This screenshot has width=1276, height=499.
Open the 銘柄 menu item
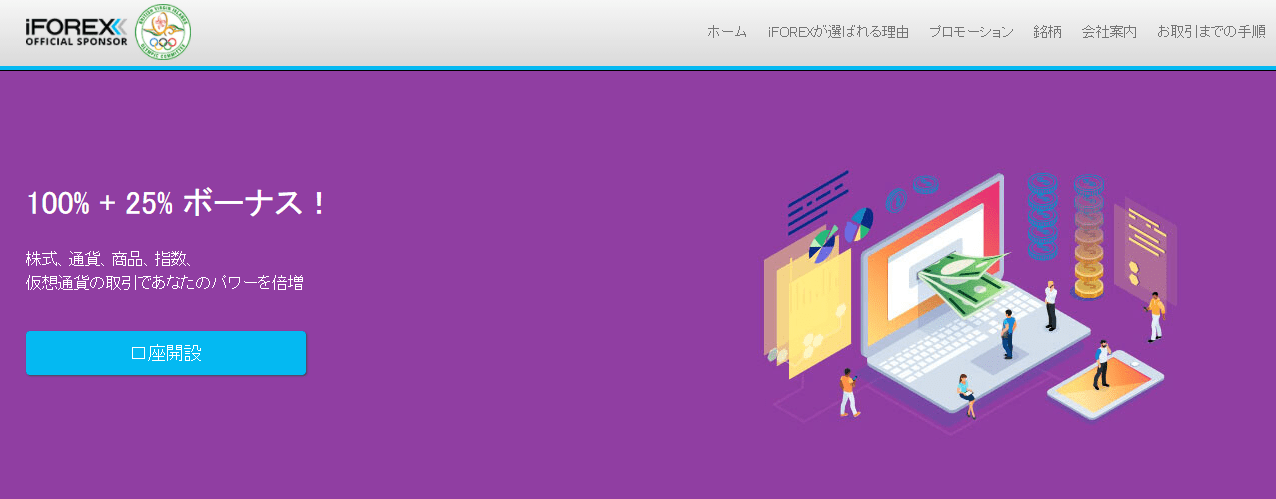click(x=1048, y=32)
